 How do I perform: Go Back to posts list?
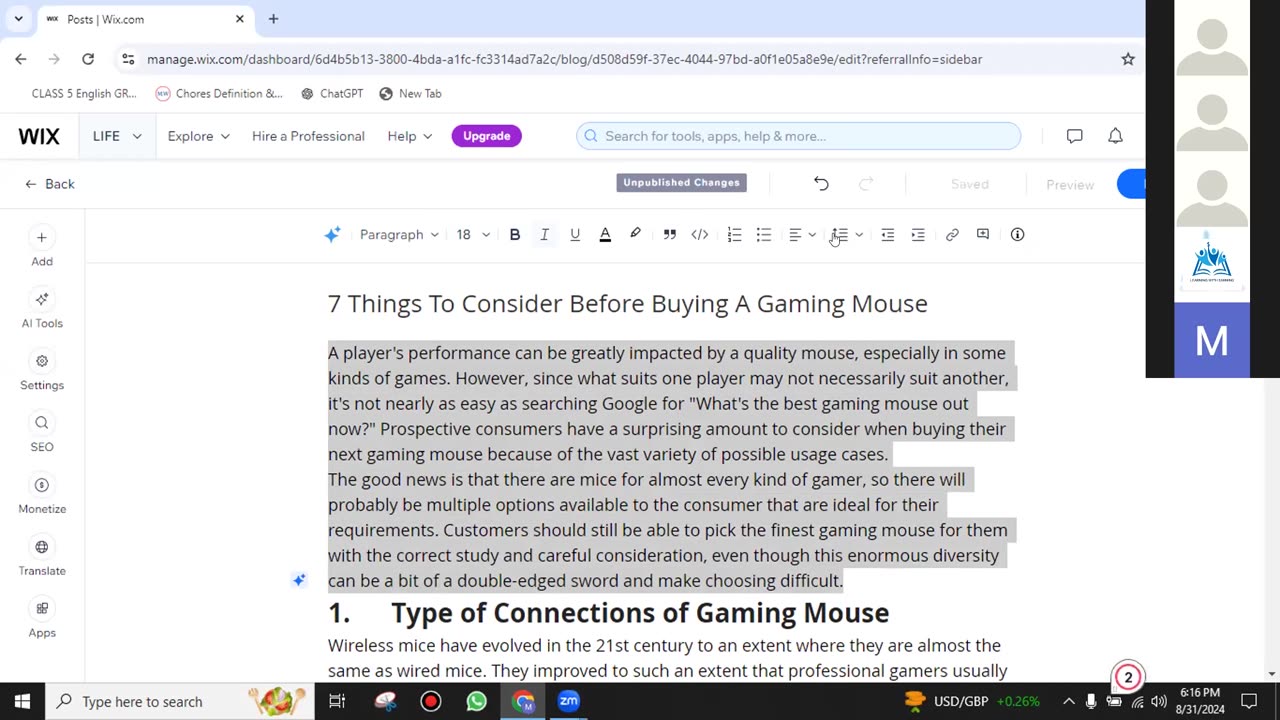pyautogui.click(x=50, y=184)
